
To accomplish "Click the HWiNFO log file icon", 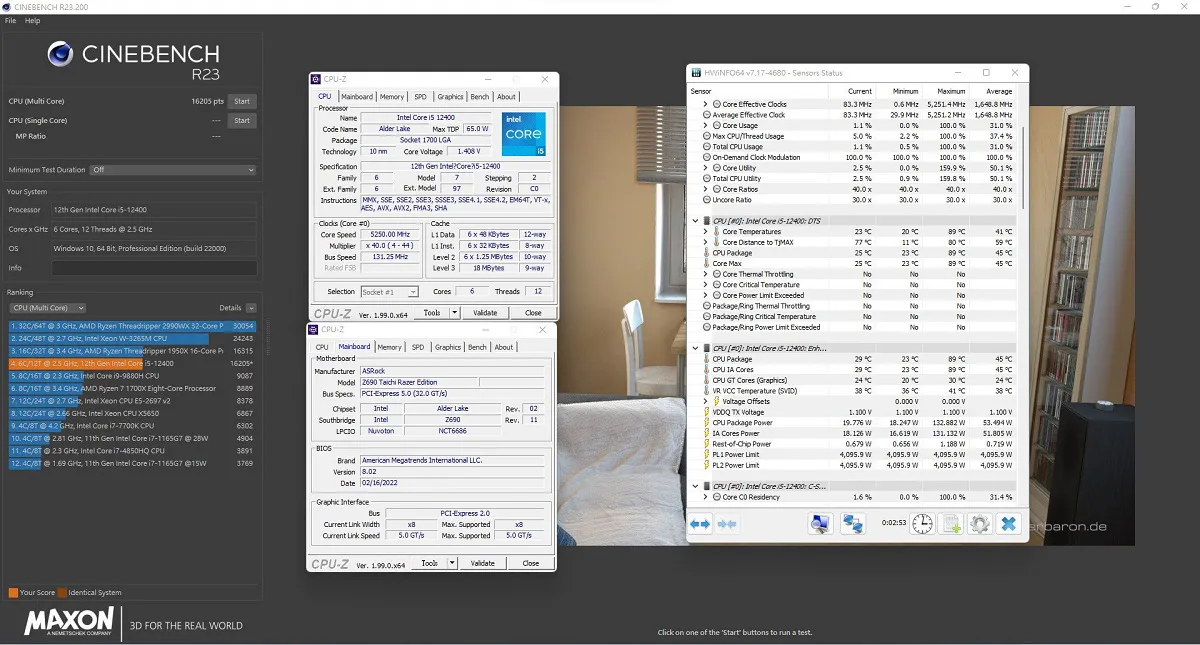I will 951,523.
